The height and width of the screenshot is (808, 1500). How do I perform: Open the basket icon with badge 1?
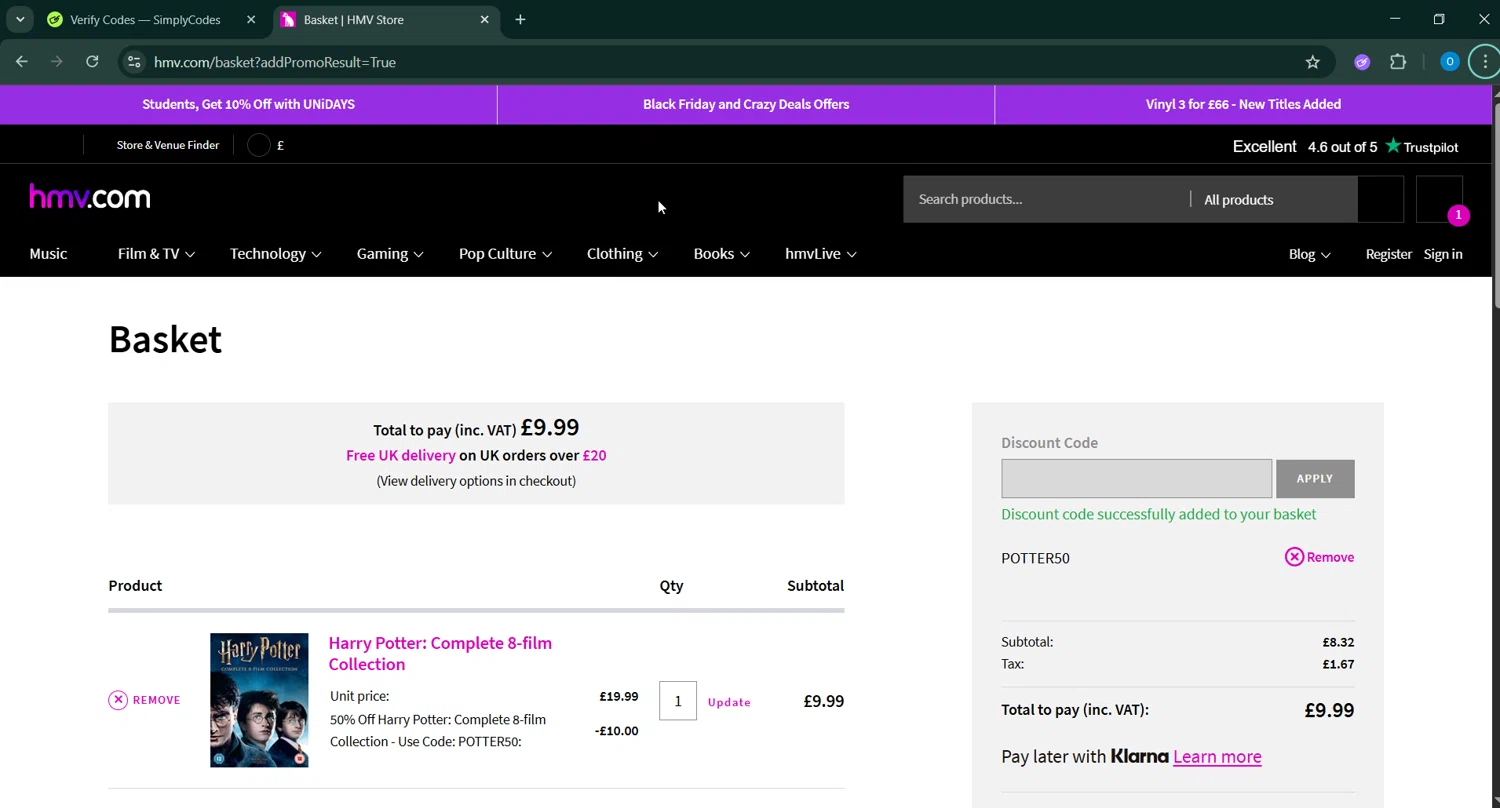click(x=1440, y=199)
